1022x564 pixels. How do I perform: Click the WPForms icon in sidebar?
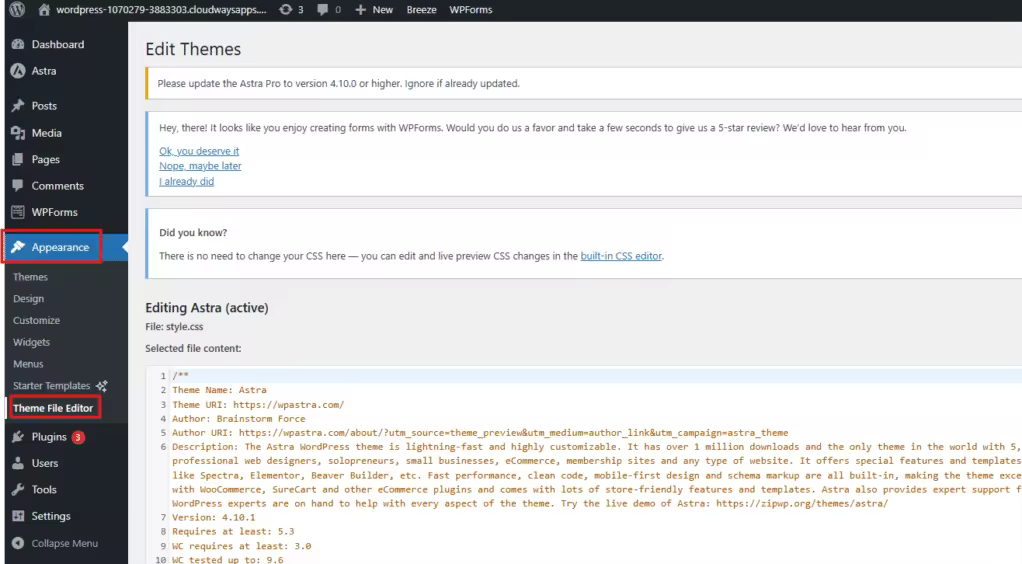click(x=18, y=212)
